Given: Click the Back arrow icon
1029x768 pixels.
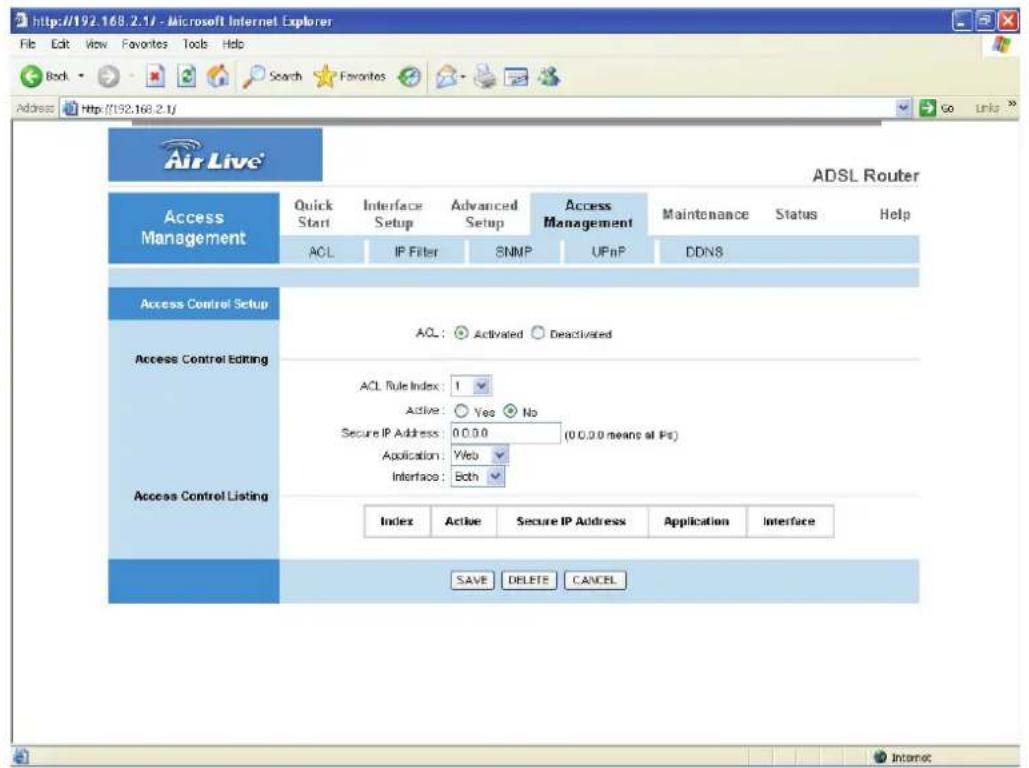Looking at the screenshot, I should [31, 77].
